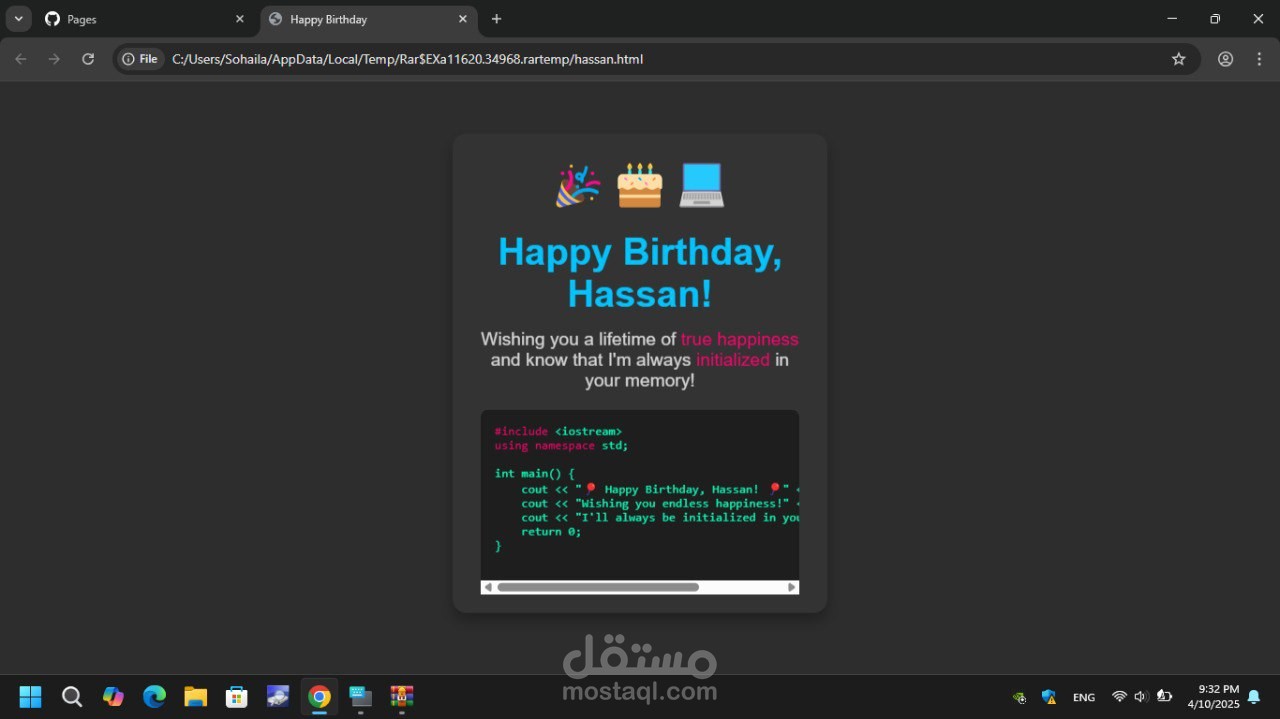Open Chrome's three-dot menu
Screen dimensions: 1280x719
coord(1259,59)
